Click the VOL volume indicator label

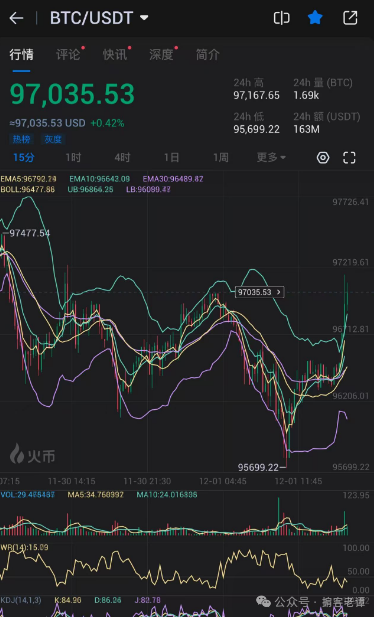[x=27, y=495]
